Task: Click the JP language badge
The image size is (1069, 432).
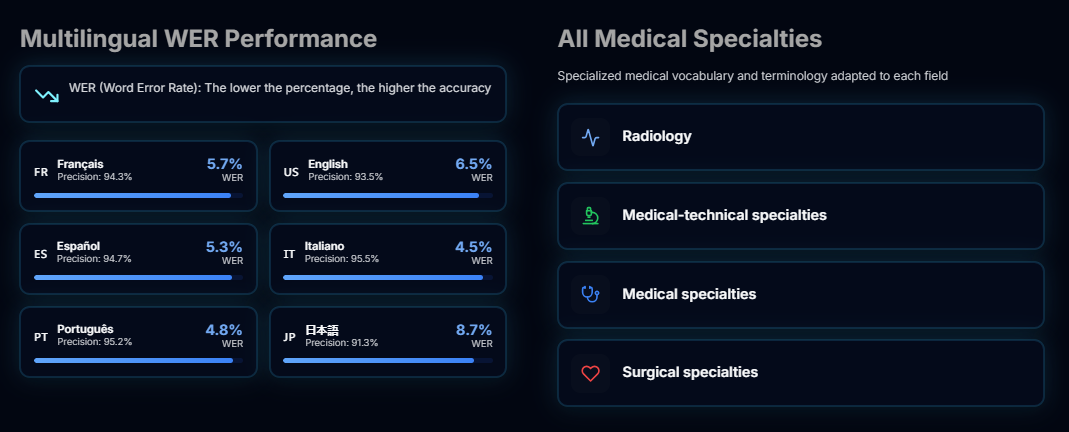Action: tap(290, 337)
